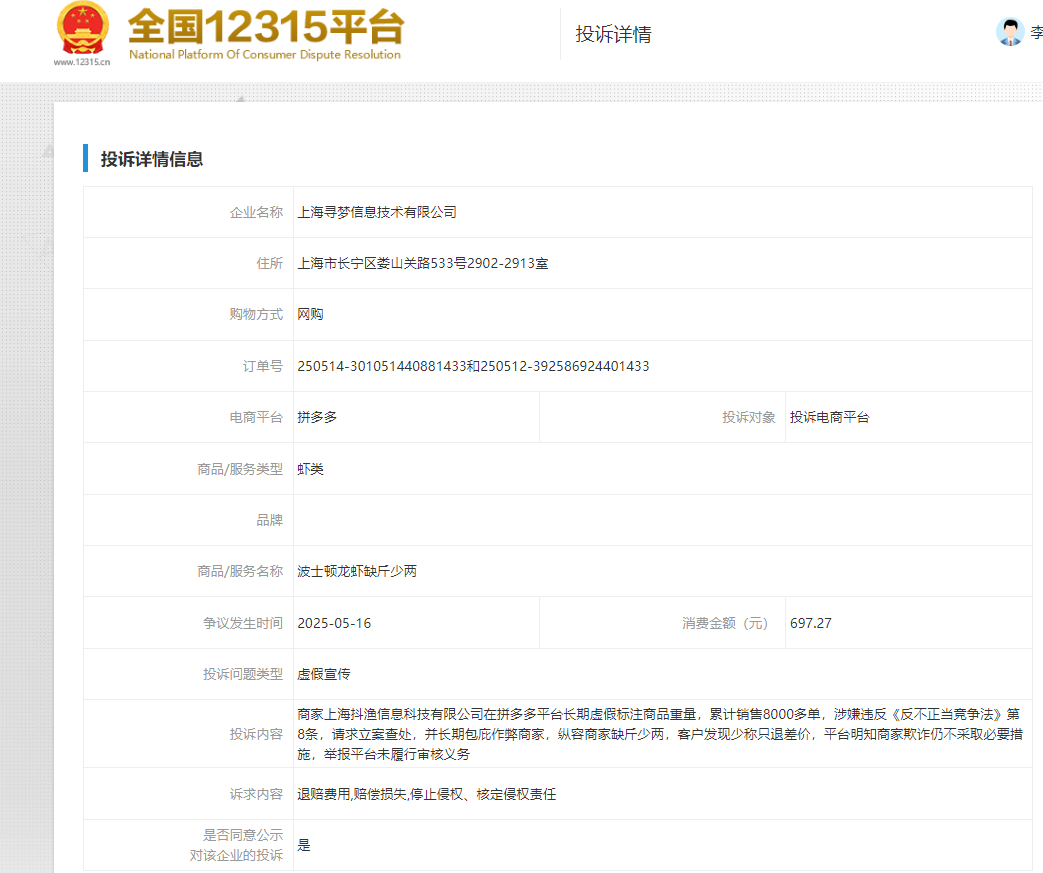Click the 投诉内容 label
The width and height of the screenshot is (1043, 873).
pyautogui.click(x=256, y=734)
